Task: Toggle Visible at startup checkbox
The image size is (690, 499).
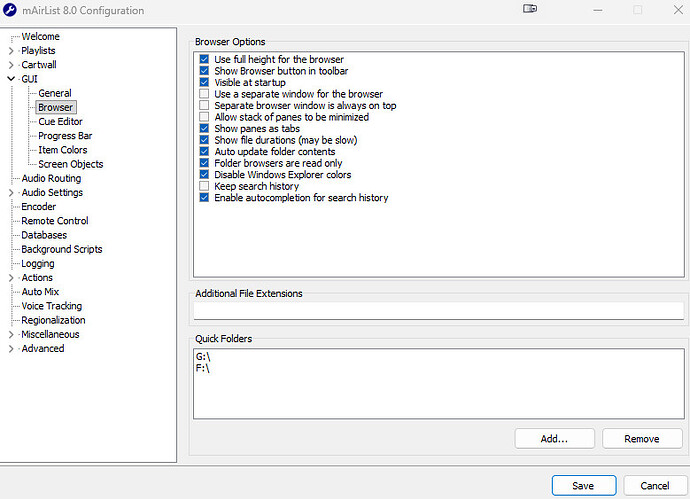Action: click(x=204, y=82)
